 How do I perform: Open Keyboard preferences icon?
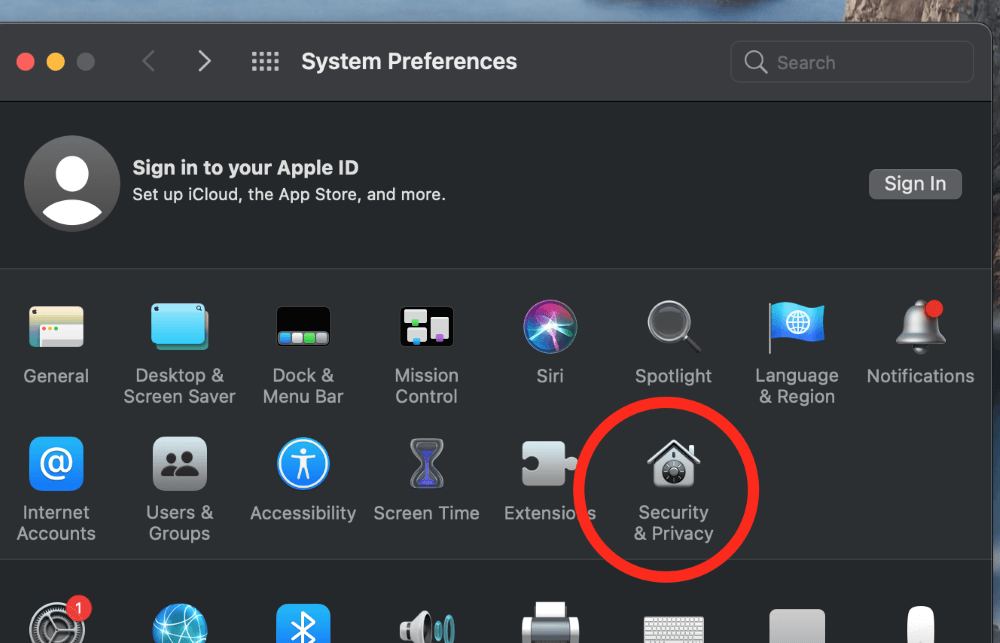673,629
